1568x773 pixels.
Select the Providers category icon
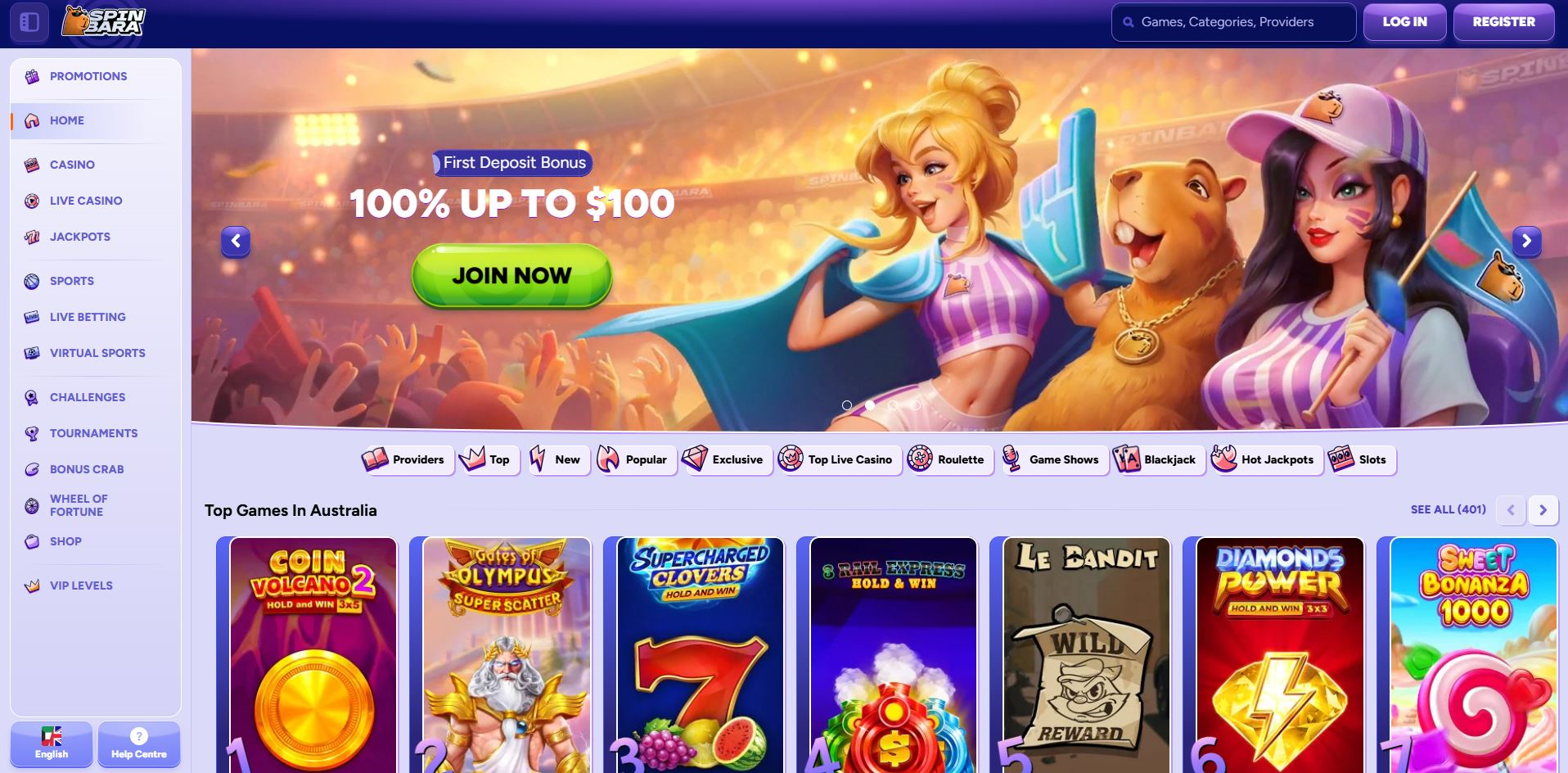pos(375,459)
